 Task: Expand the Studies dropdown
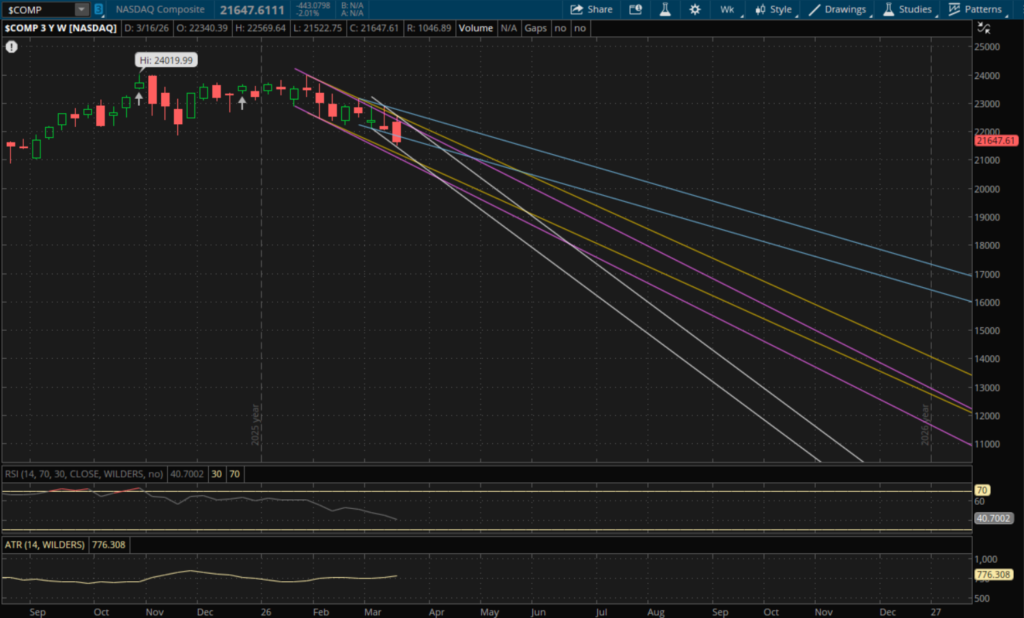pos(907,9)
